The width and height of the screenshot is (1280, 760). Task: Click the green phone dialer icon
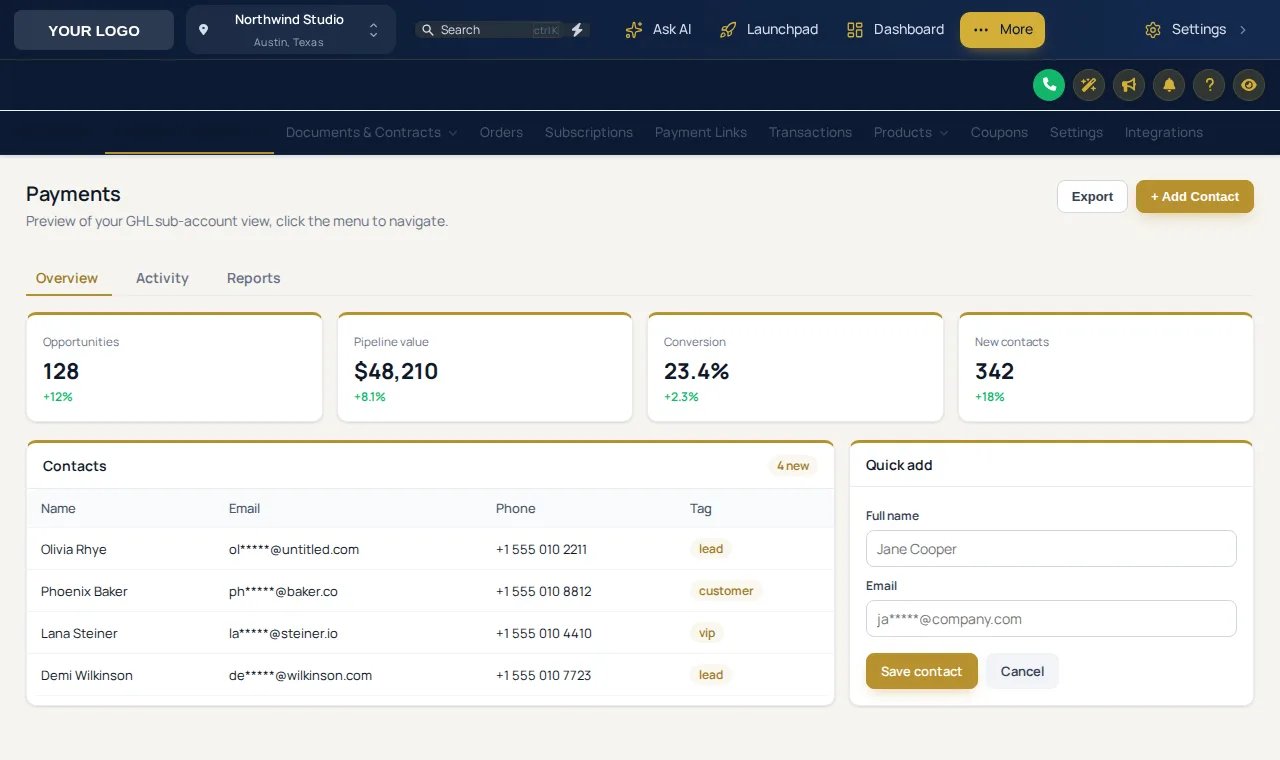[1048, 85]
